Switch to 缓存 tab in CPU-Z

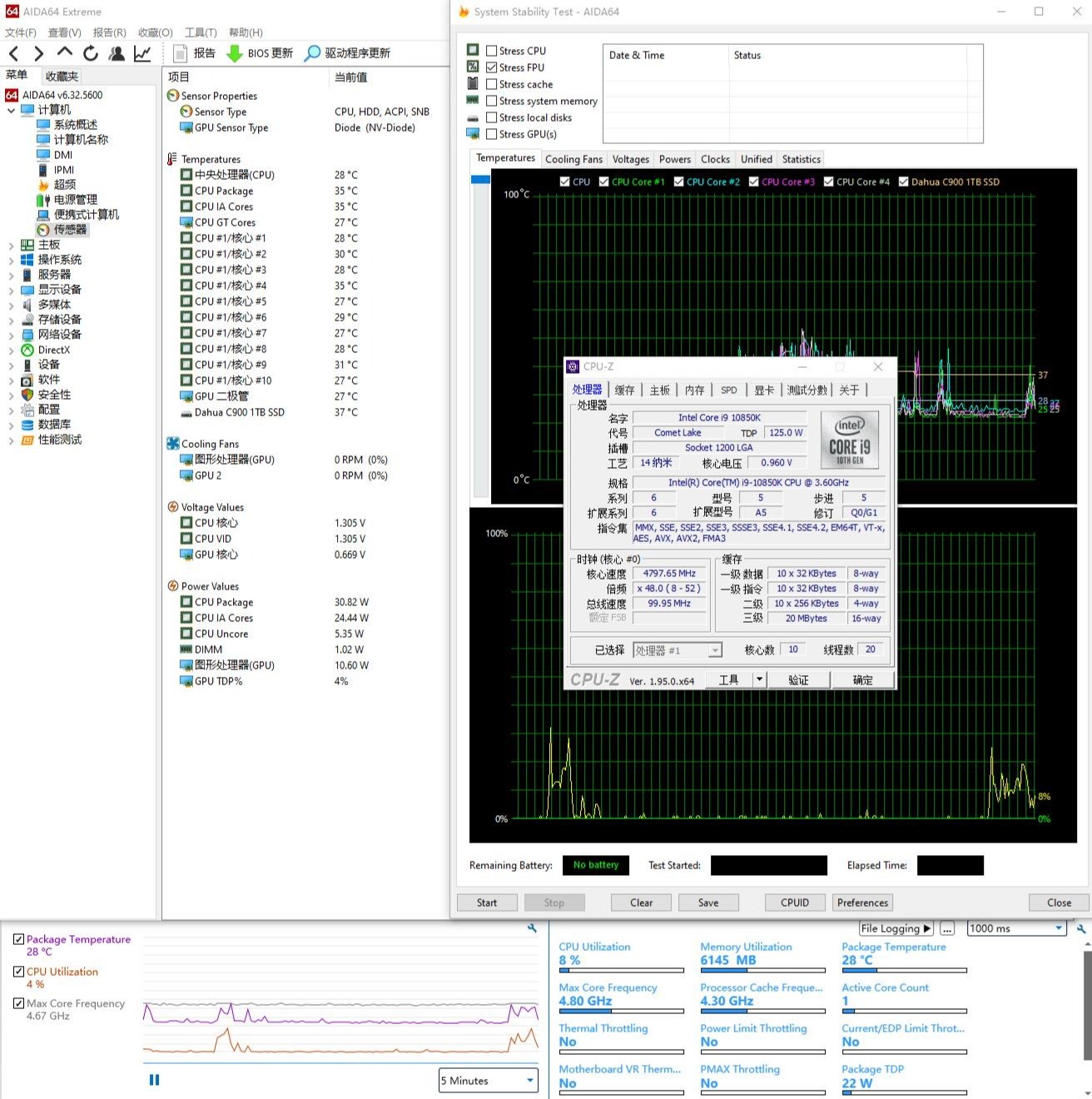[624, 390]
